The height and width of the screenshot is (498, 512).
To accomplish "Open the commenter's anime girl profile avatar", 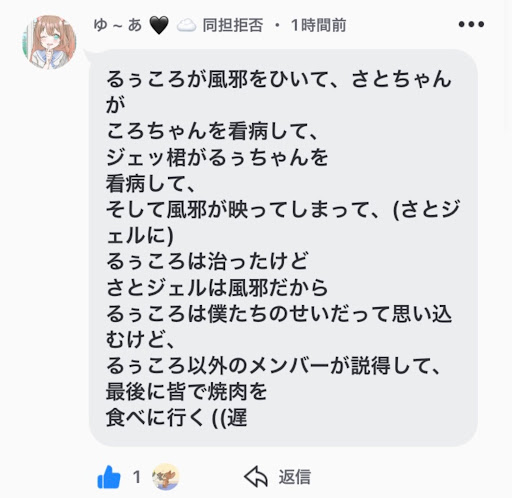I will click(49, 42).
